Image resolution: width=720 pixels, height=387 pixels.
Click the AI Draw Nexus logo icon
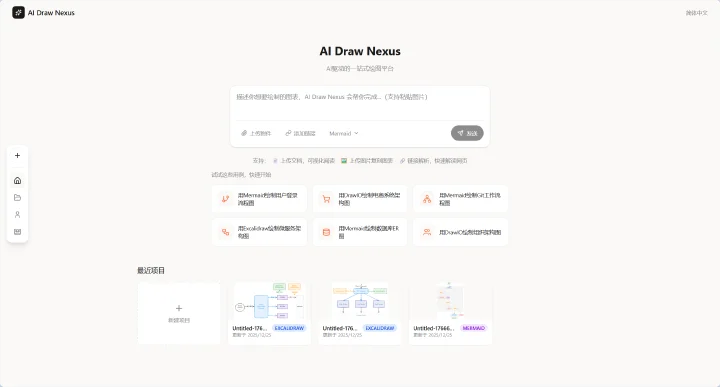[x=18, y=12]
